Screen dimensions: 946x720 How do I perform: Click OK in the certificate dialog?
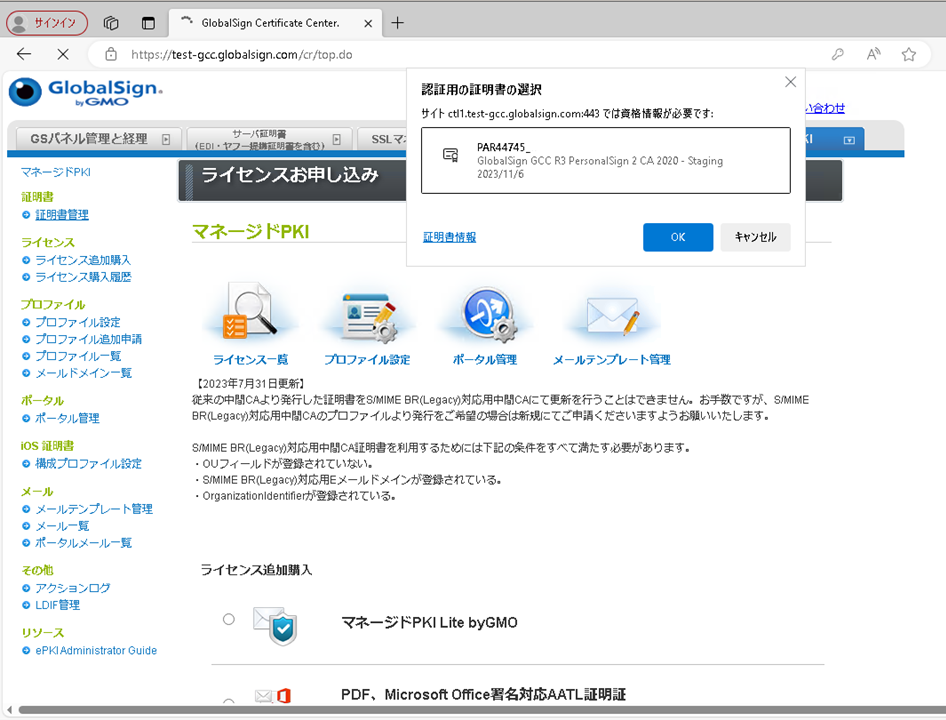(677, 237)
